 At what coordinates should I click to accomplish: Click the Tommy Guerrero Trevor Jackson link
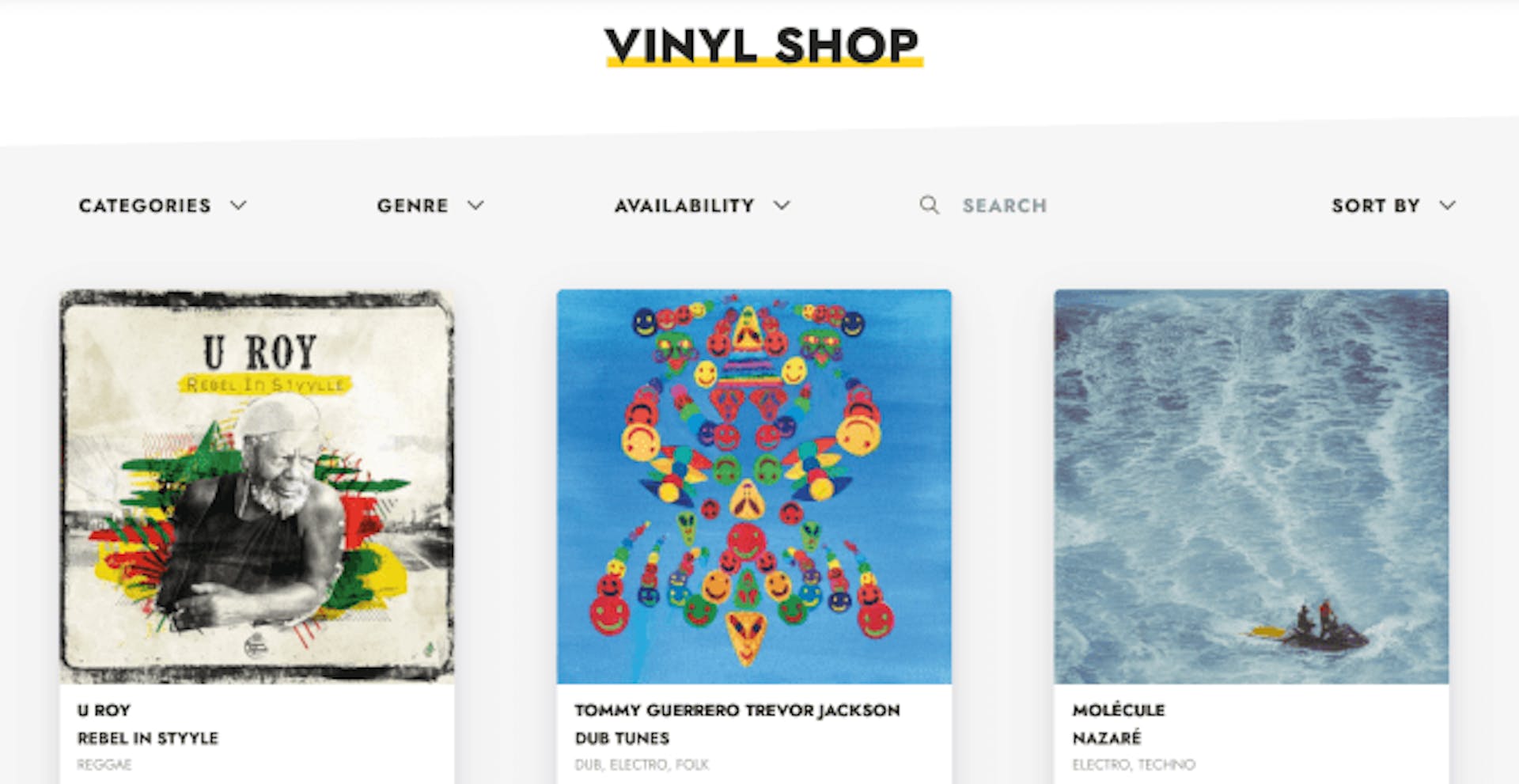737,710
